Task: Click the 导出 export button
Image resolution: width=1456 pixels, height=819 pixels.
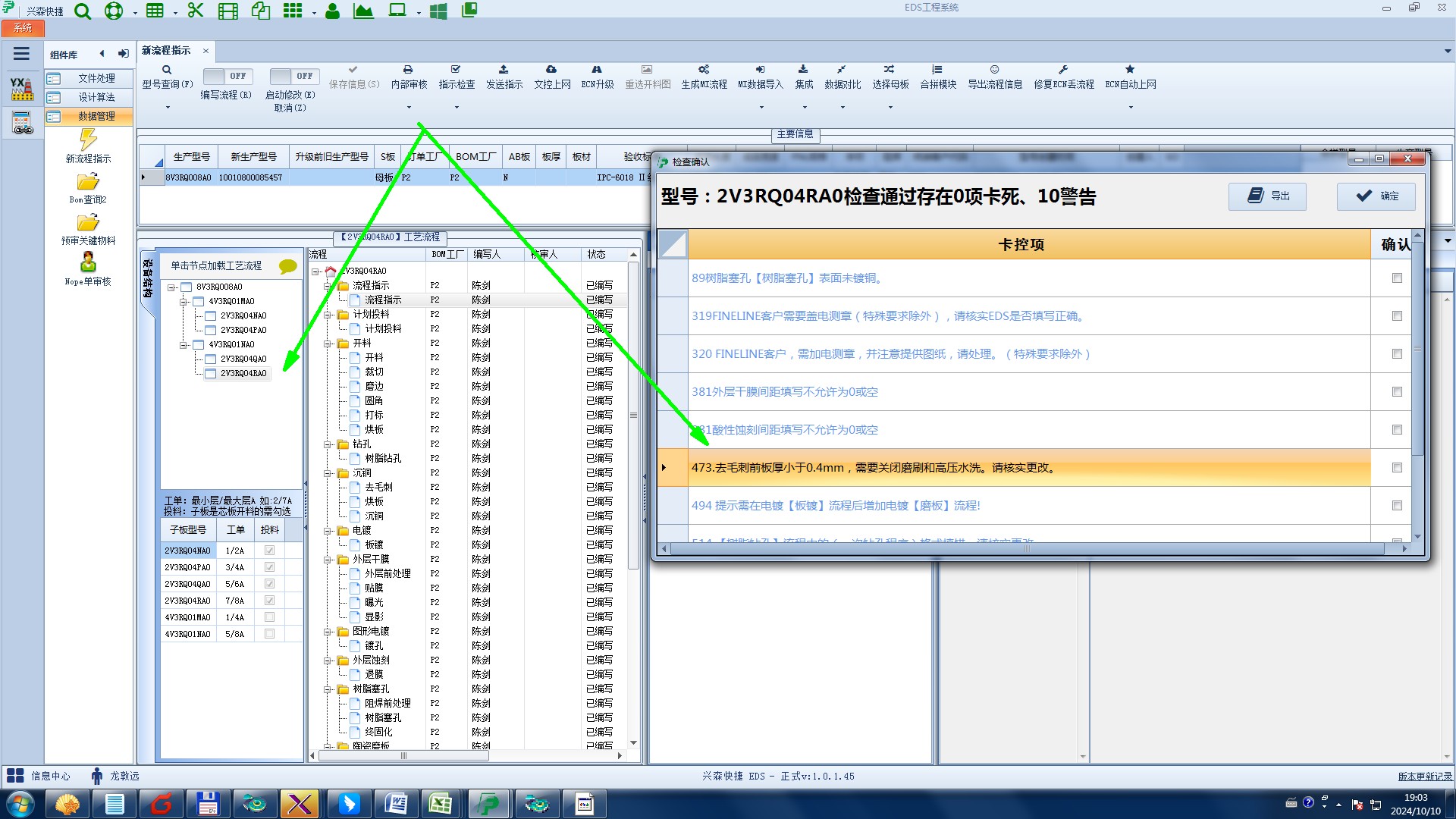Action: [x=1268, y=196]
